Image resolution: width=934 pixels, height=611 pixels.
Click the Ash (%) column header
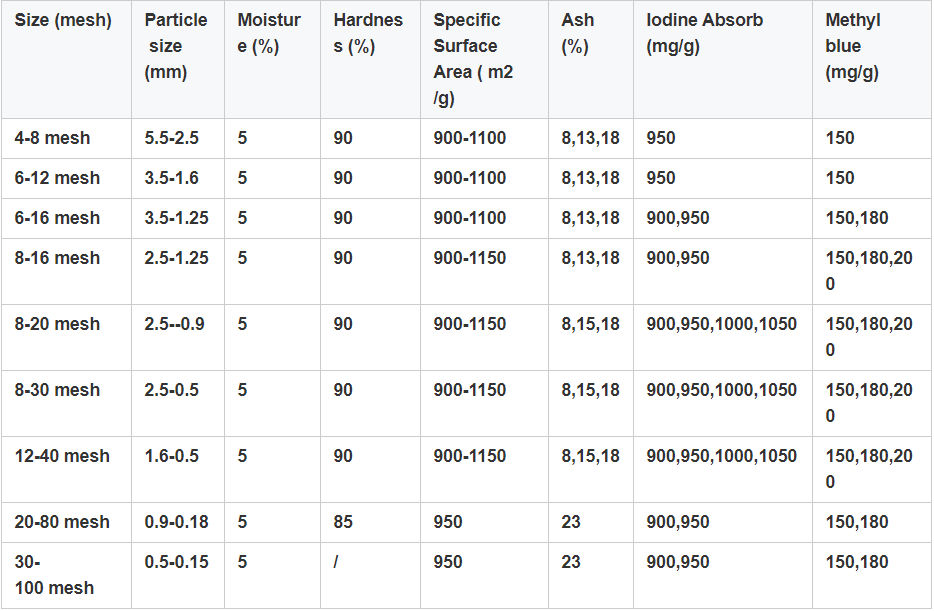(577, 33)
